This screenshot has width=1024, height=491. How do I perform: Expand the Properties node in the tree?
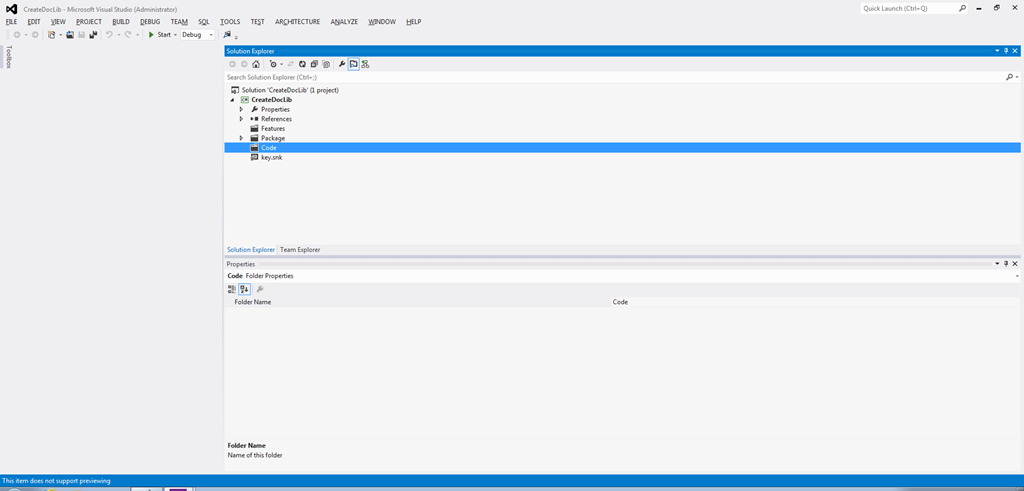tap(241, 109)
